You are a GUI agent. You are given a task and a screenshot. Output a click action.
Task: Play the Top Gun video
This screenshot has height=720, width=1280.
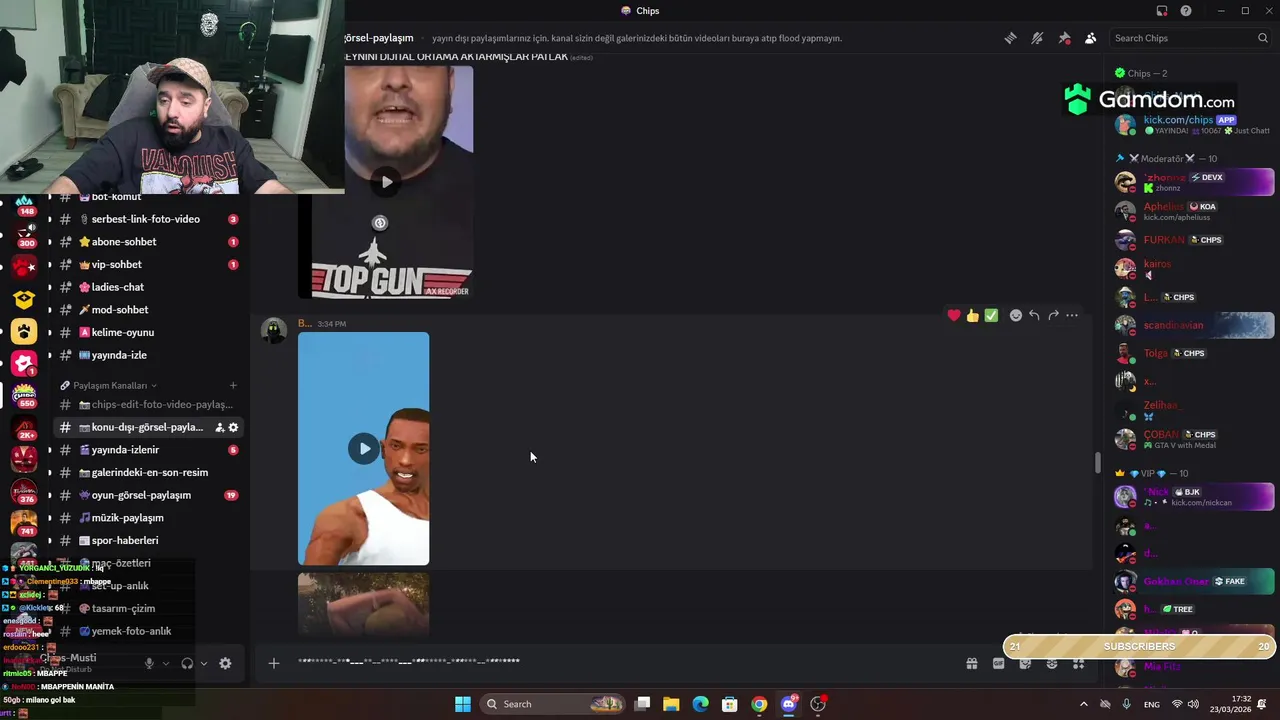click(x=386, y=182)
